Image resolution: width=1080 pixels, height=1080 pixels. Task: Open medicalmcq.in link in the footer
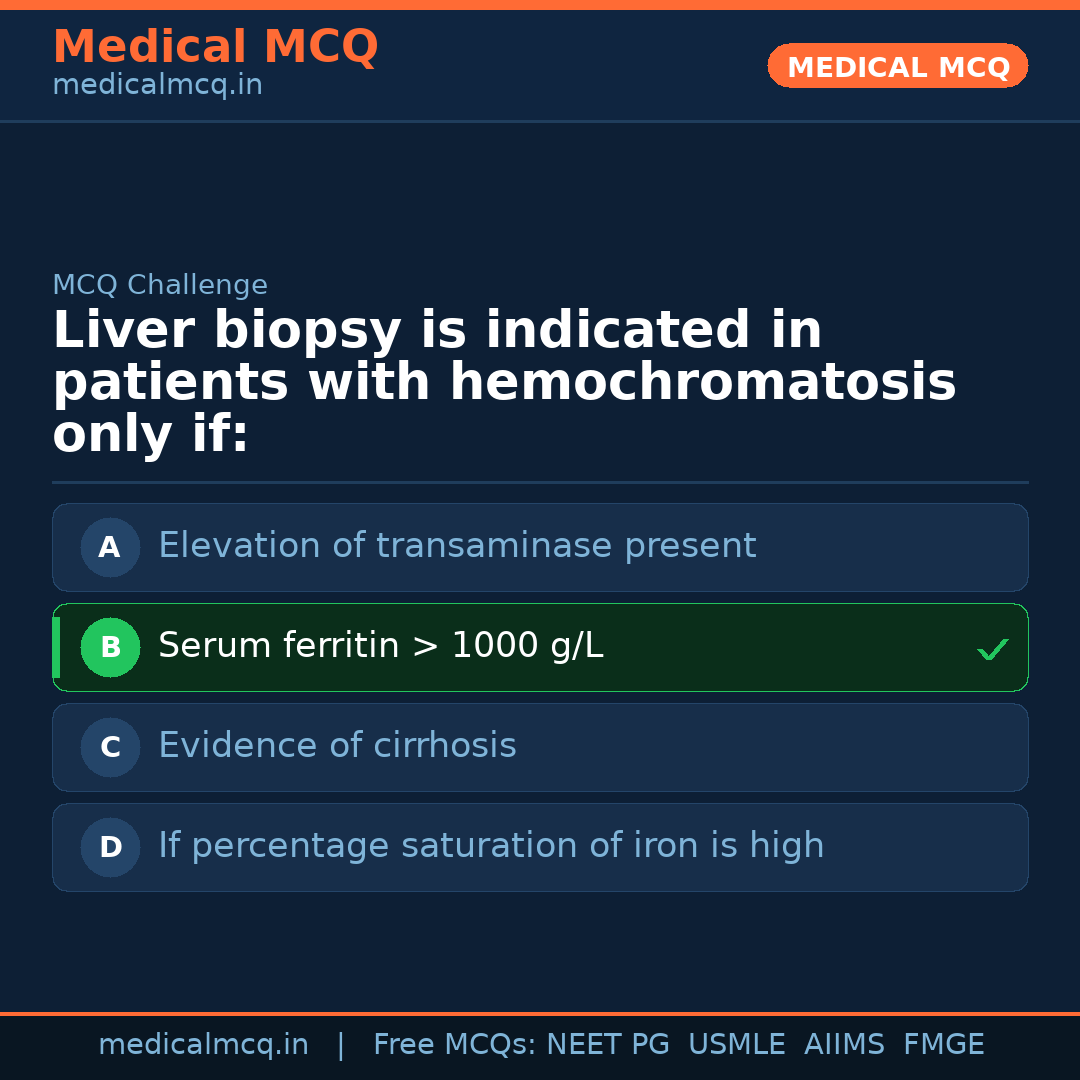point(203,1045)
